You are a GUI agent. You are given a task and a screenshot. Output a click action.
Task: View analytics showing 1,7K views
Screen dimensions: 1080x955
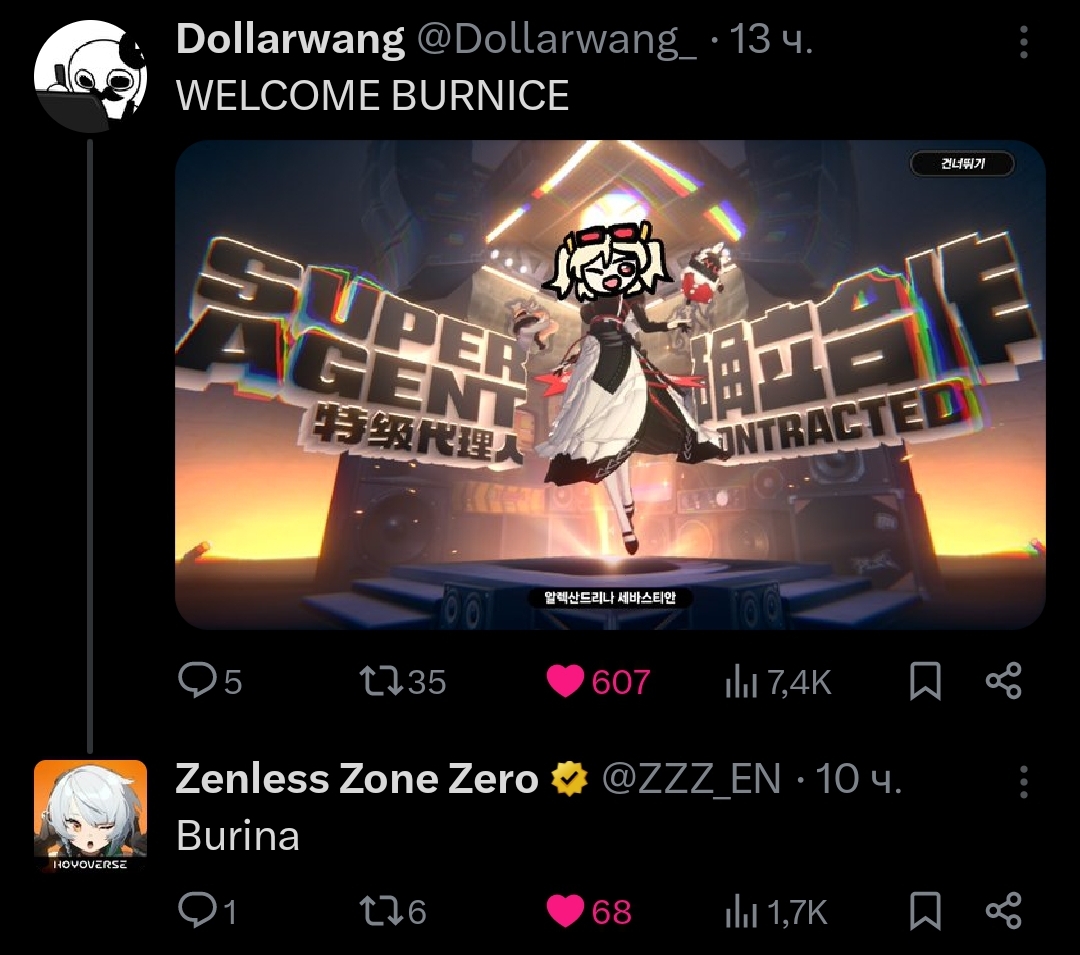coord(776,912)
